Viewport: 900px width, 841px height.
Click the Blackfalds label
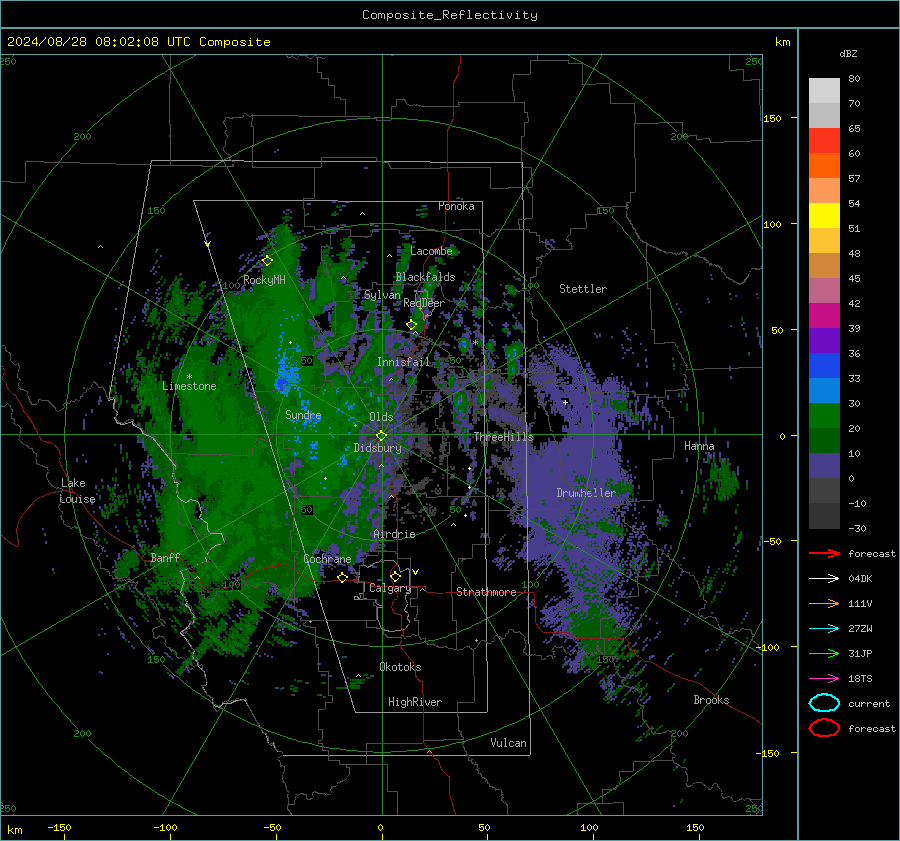pos(425,277)
